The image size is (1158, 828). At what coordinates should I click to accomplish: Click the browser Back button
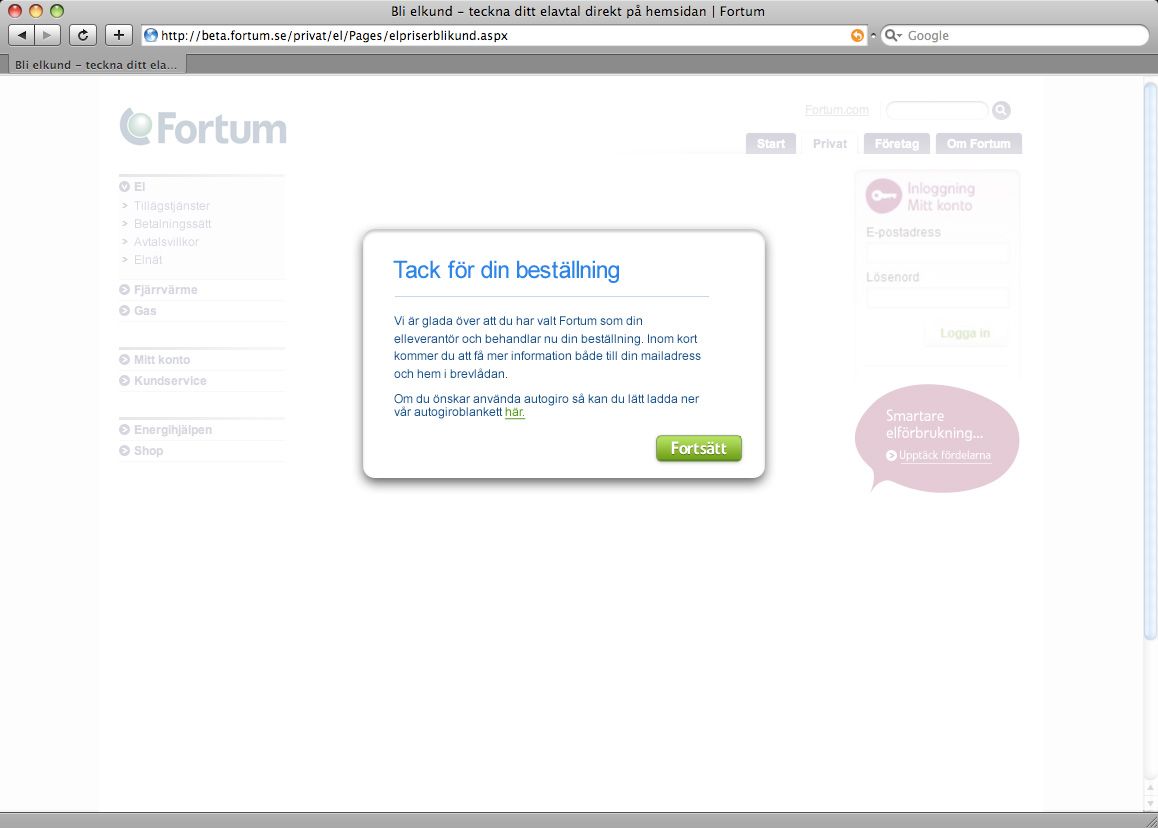tap(21, 35)
